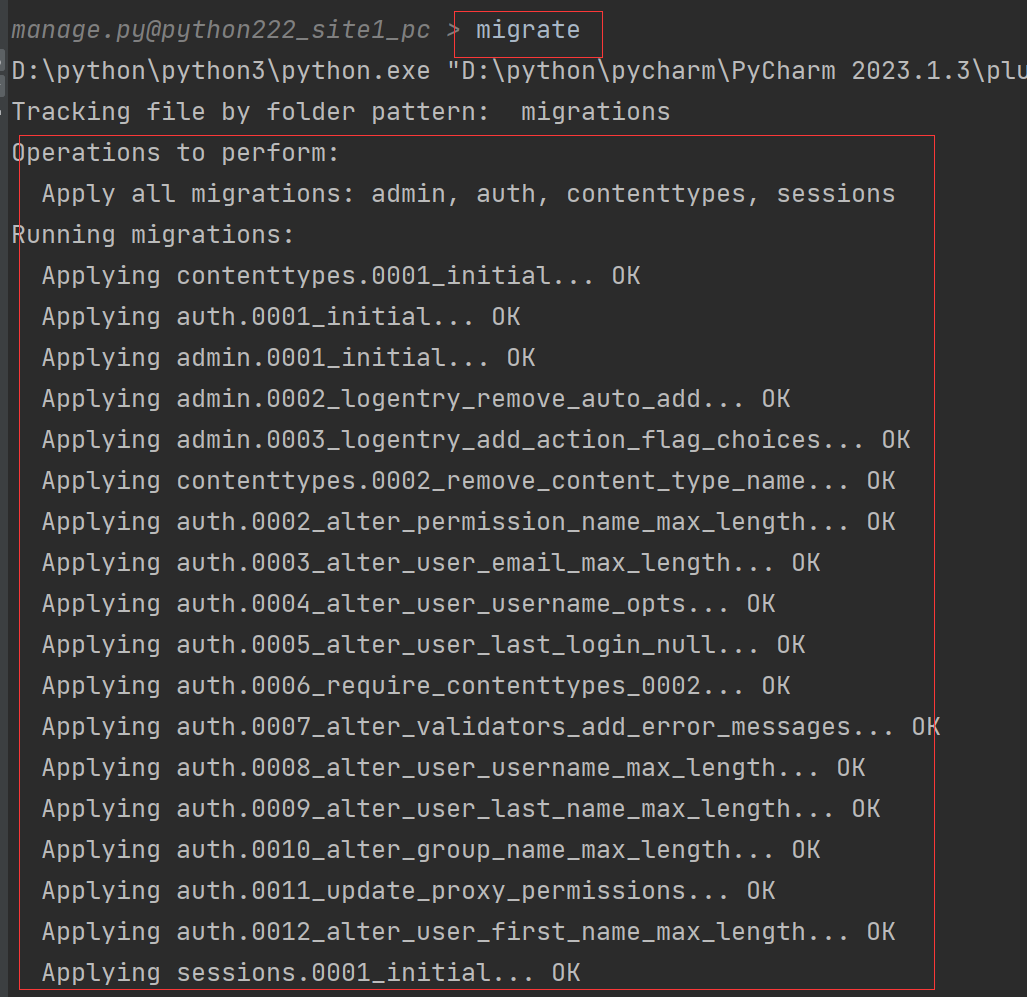Image resolution: width=1027 pixels, height=997 pixels.
Task: Click the admin.0002_logentry_remove_auto_add line
Action: pos(415,399)
